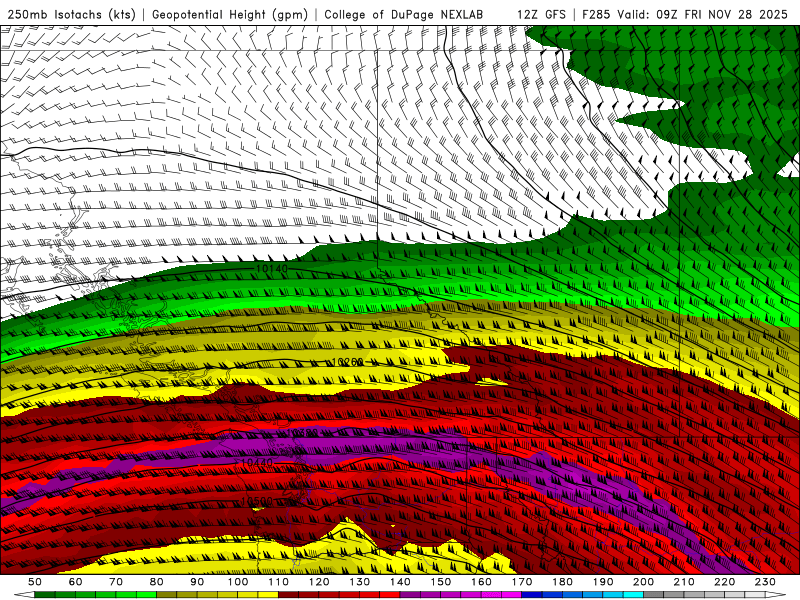Click the 90 value on the color scale

(x=197, y=582)
